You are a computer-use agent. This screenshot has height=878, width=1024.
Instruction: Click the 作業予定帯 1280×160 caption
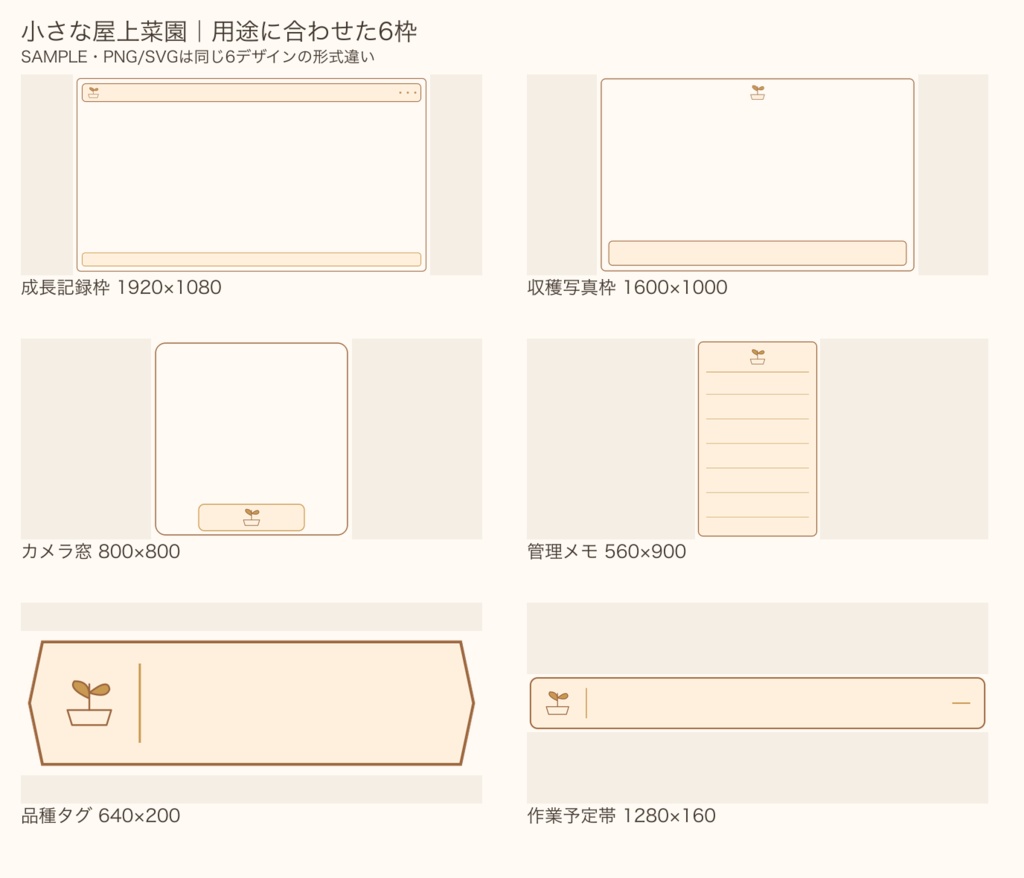[x=621, y=815]
